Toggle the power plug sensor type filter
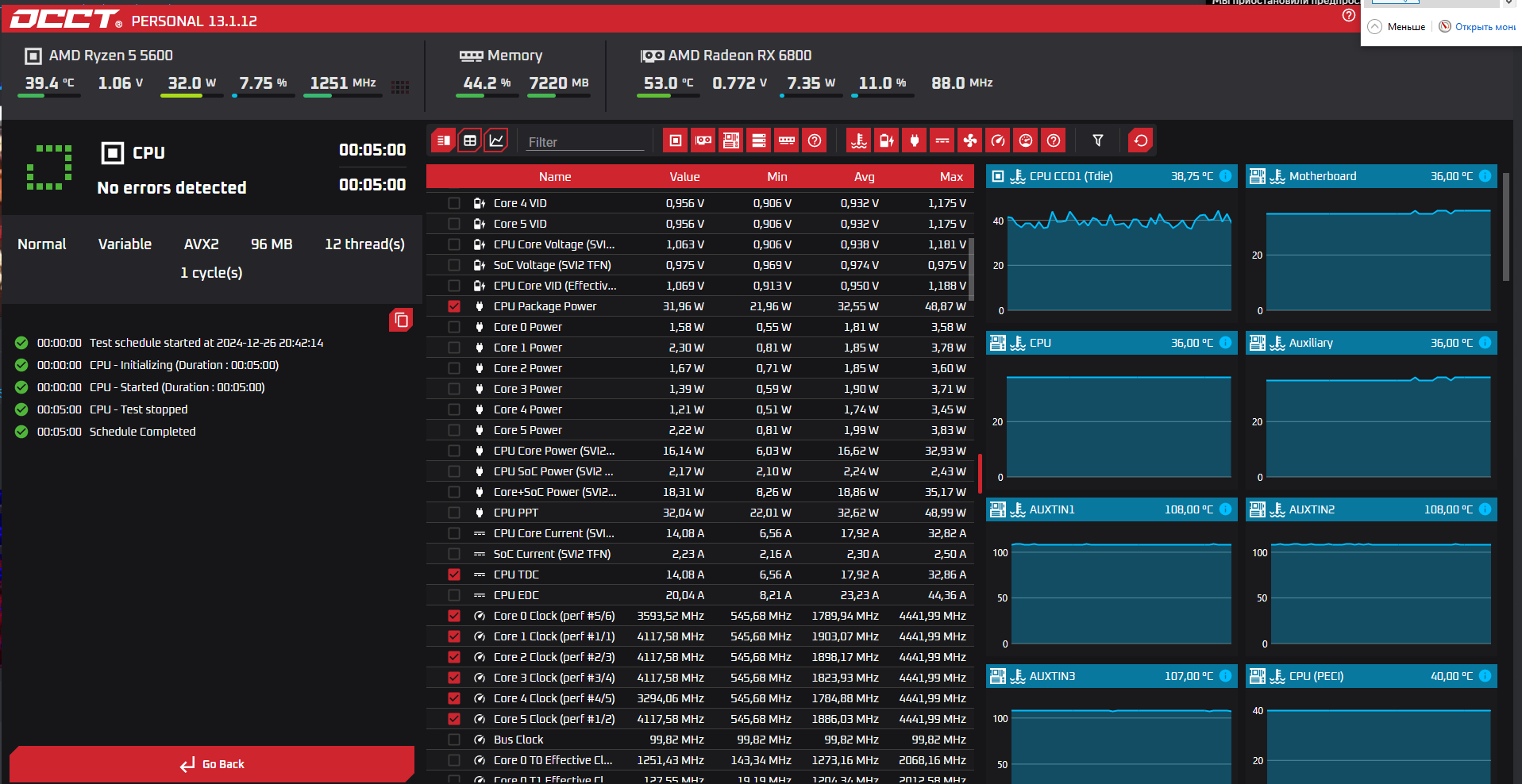This screenshot has width=1522, height=784. [915, 140]
